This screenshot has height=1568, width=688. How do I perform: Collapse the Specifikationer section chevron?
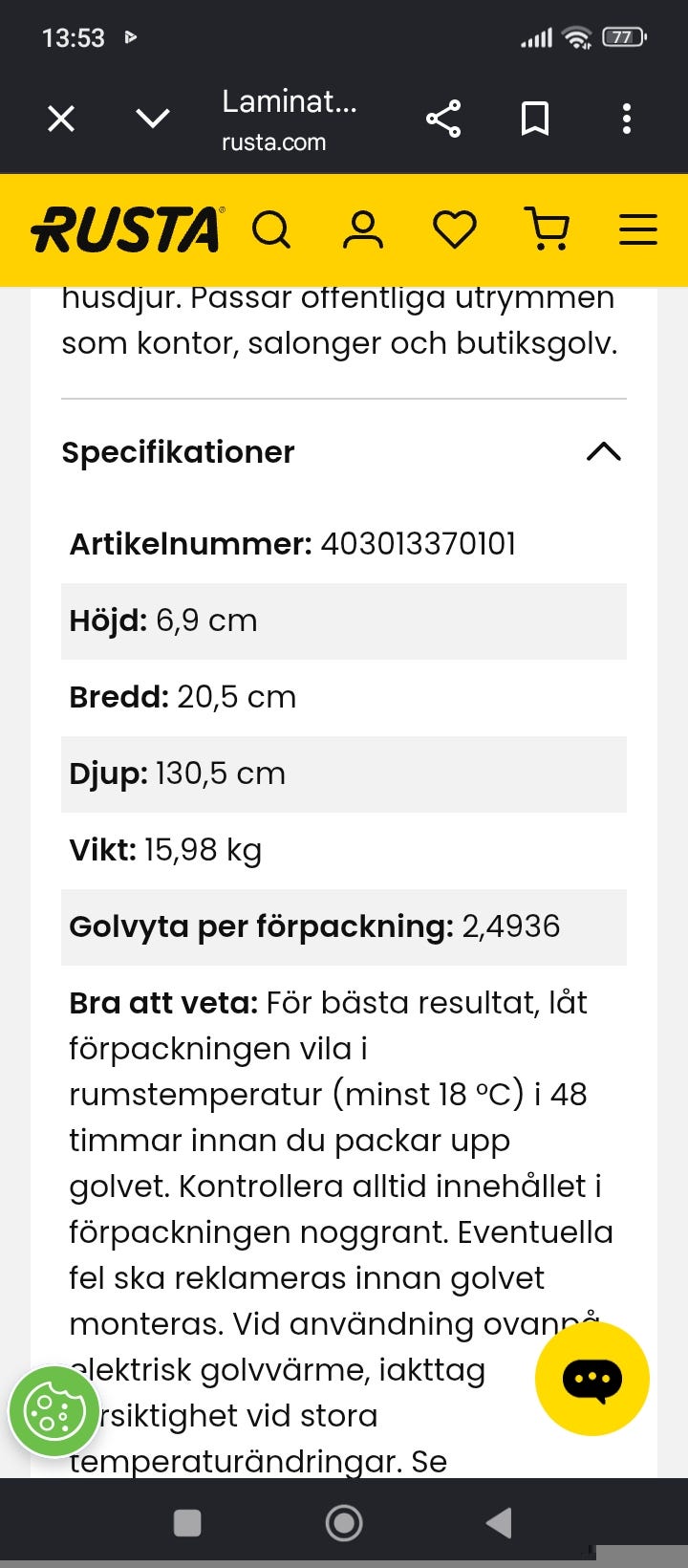click(x=603, y=452)
